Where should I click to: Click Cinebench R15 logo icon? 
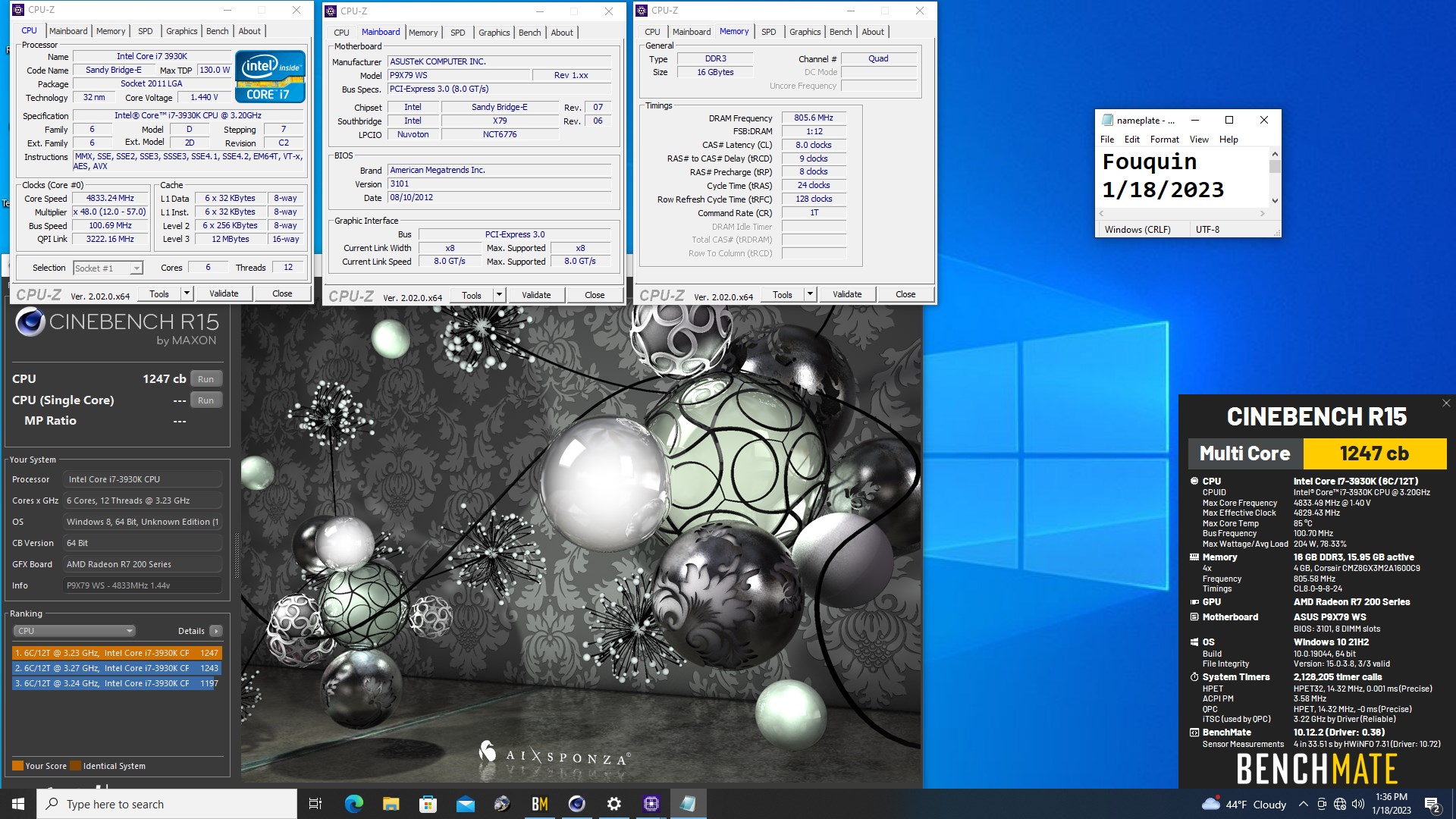click(30, 322)
